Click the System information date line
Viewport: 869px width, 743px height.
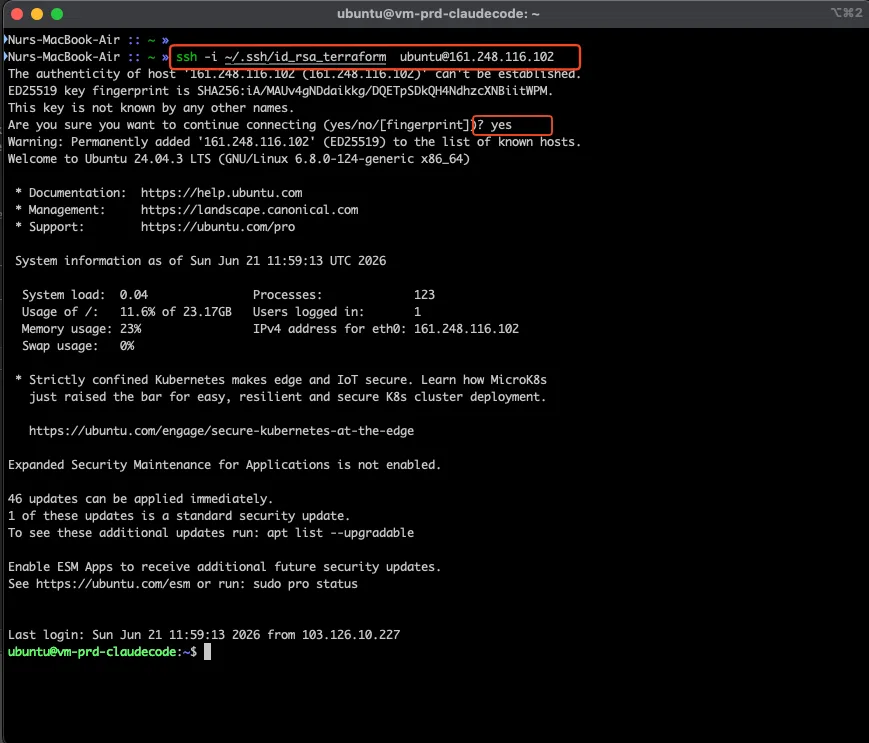click(x=201, y=261)
